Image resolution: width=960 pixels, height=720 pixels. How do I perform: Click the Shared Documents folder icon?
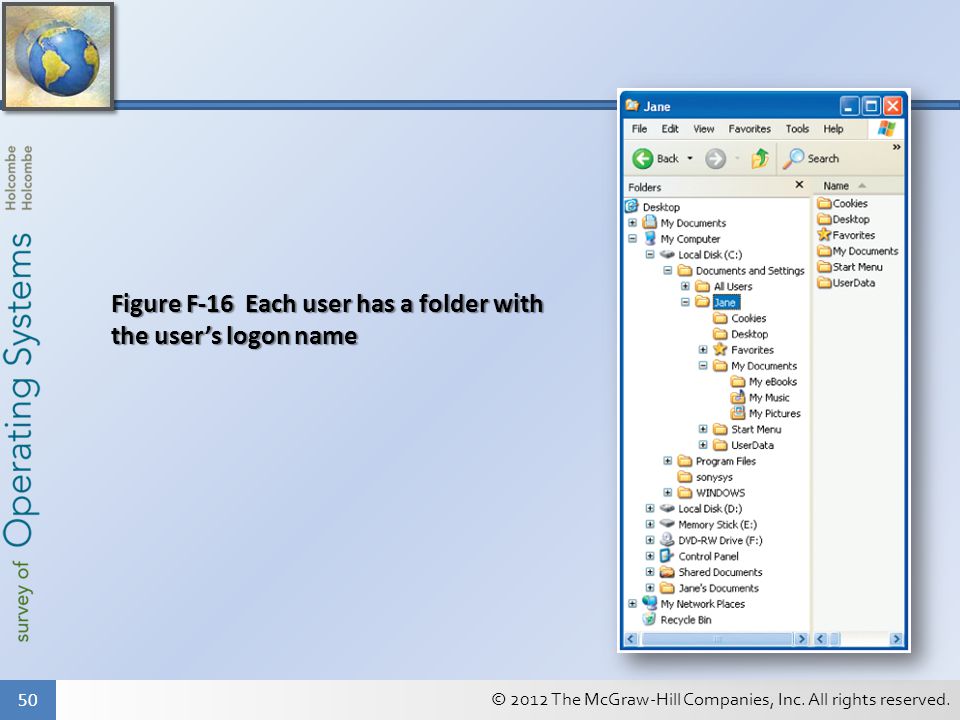tap(667, 572)
